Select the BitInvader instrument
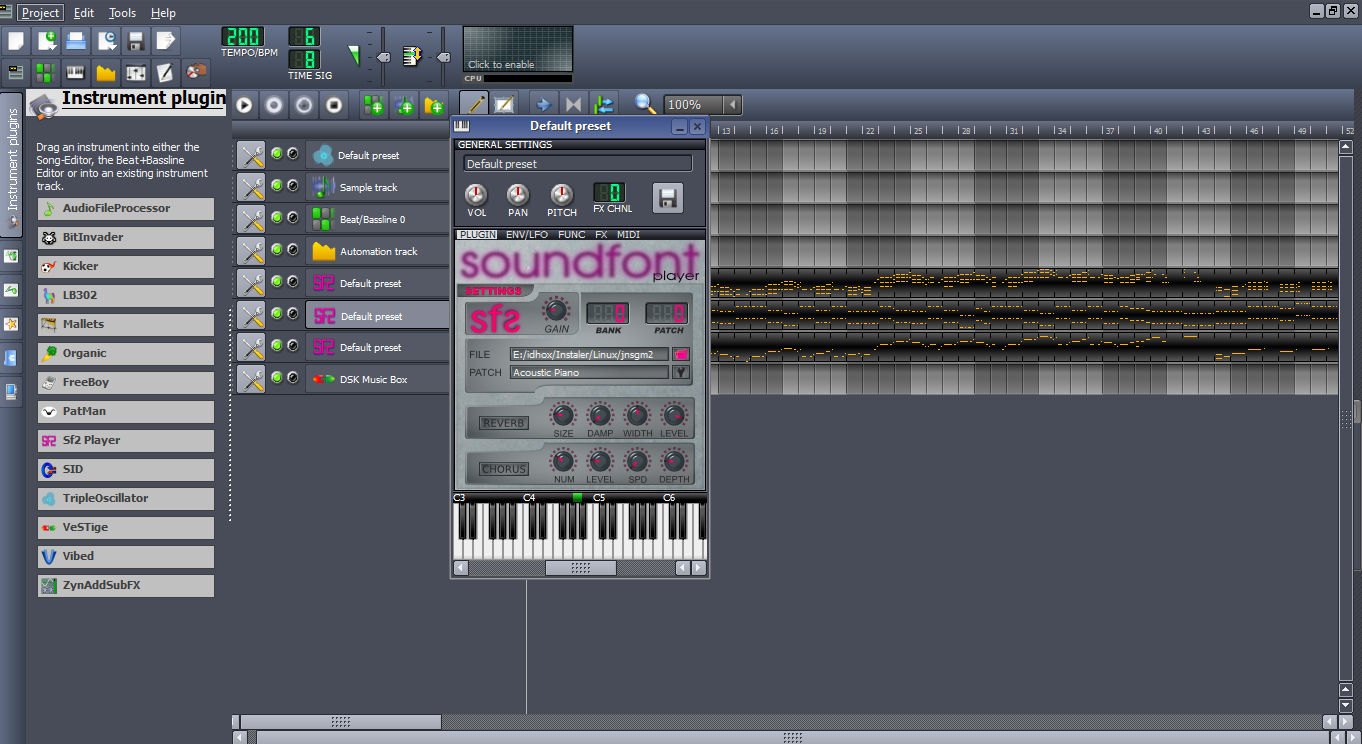The height and width of the screenshot is (744, 1362). click(126, 238)
